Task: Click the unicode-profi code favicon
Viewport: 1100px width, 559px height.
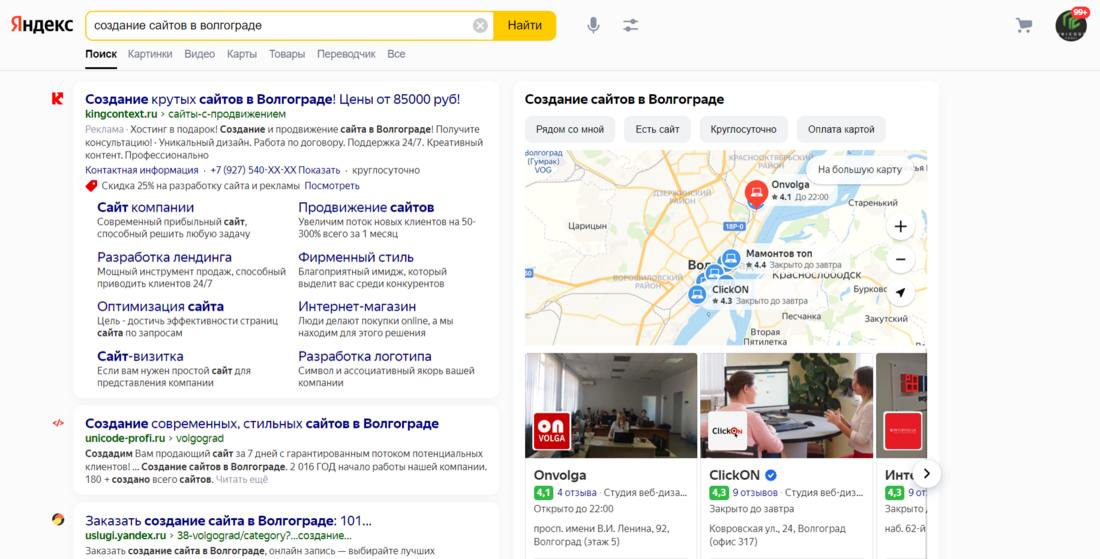Action: pos(58,423)
